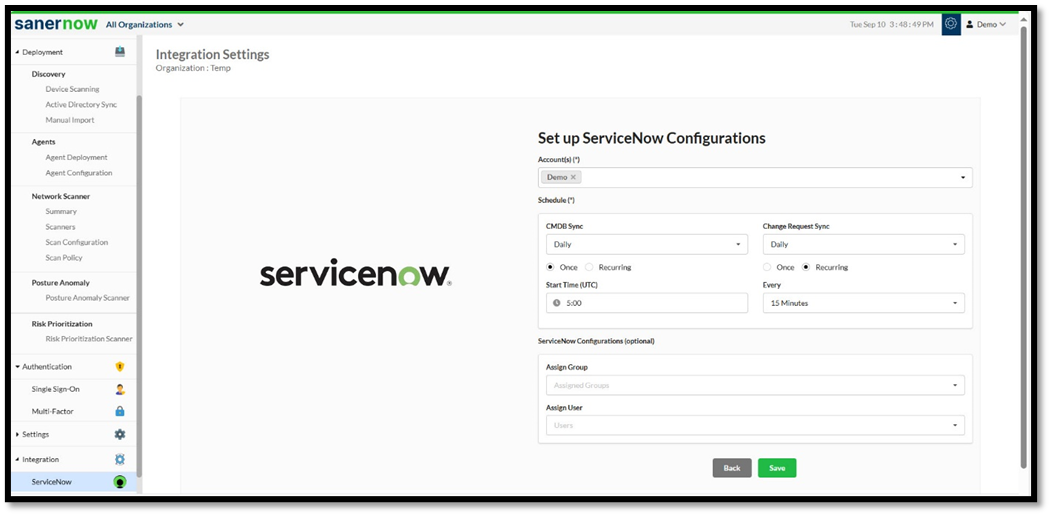Click the Start Time (UTC) field

point(647,303)
